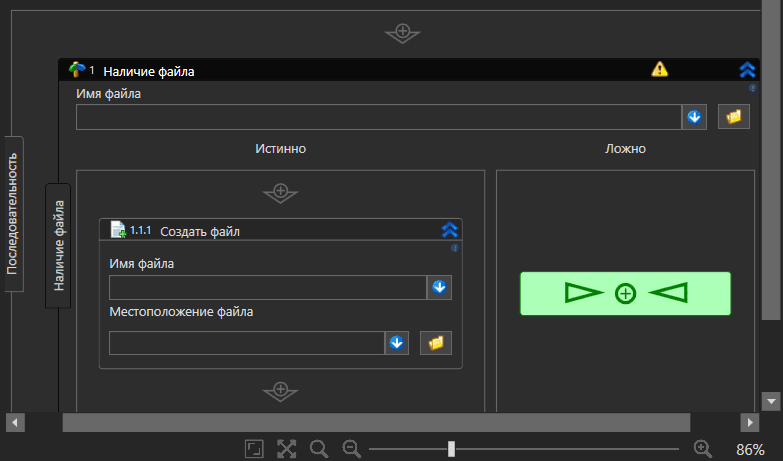This screenshot has height=461, width=783.
Task: Click the magnifier search icon
Action: [319, 449]
